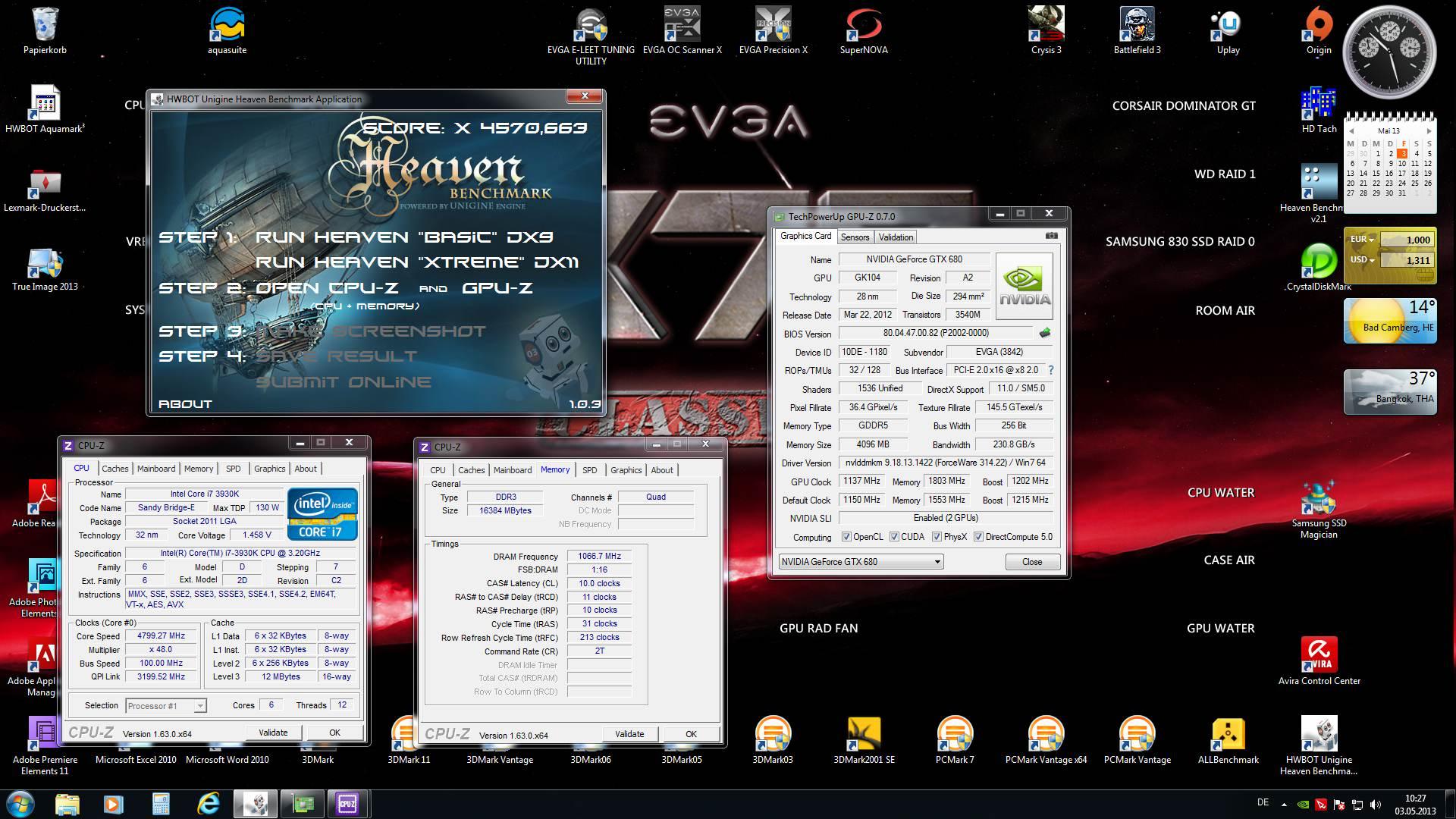The image size is (1456, 819).
Task: Launch Origin desktop shortcut
Action: pyautogui.click(x=1319, y=30)
